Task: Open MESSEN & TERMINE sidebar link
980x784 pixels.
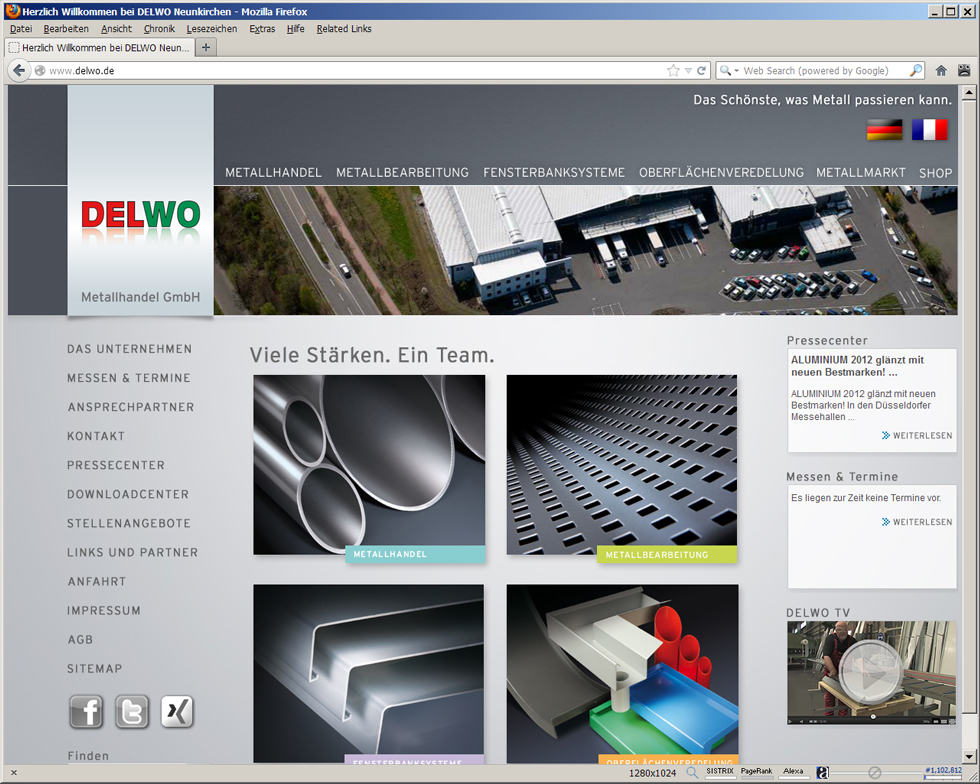Action: 129,378
